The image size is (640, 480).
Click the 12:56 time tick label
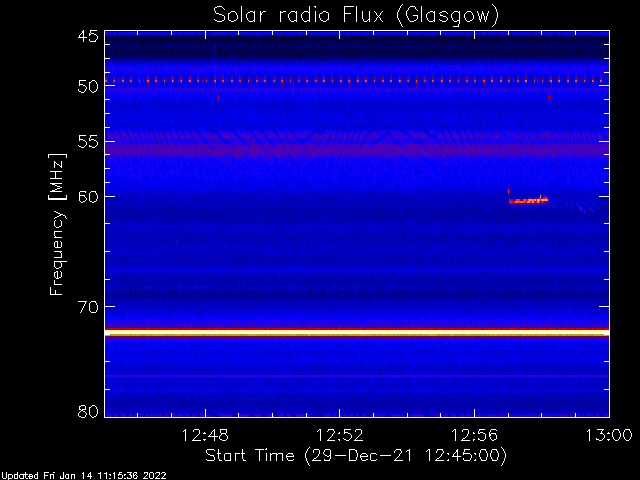474,436
